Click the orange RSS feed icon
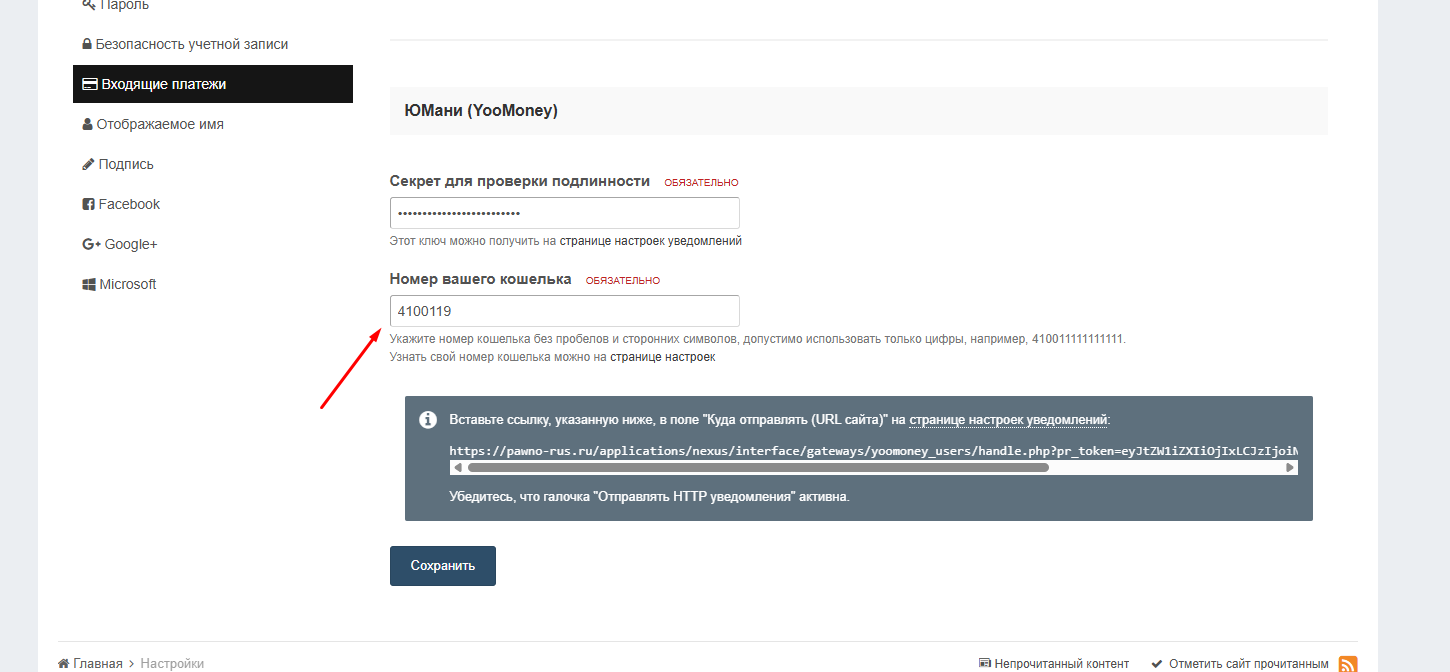Screen dimensions: 1450x672 coord(1348,664)
